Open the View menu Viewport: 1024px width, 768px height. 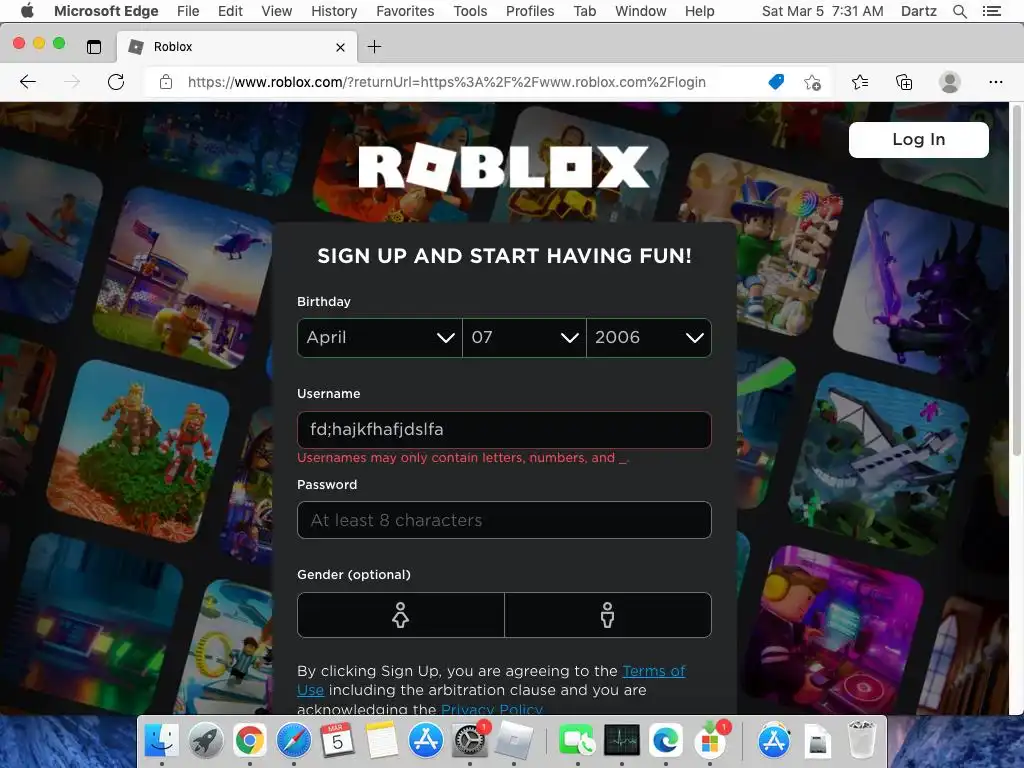(276, 11)
